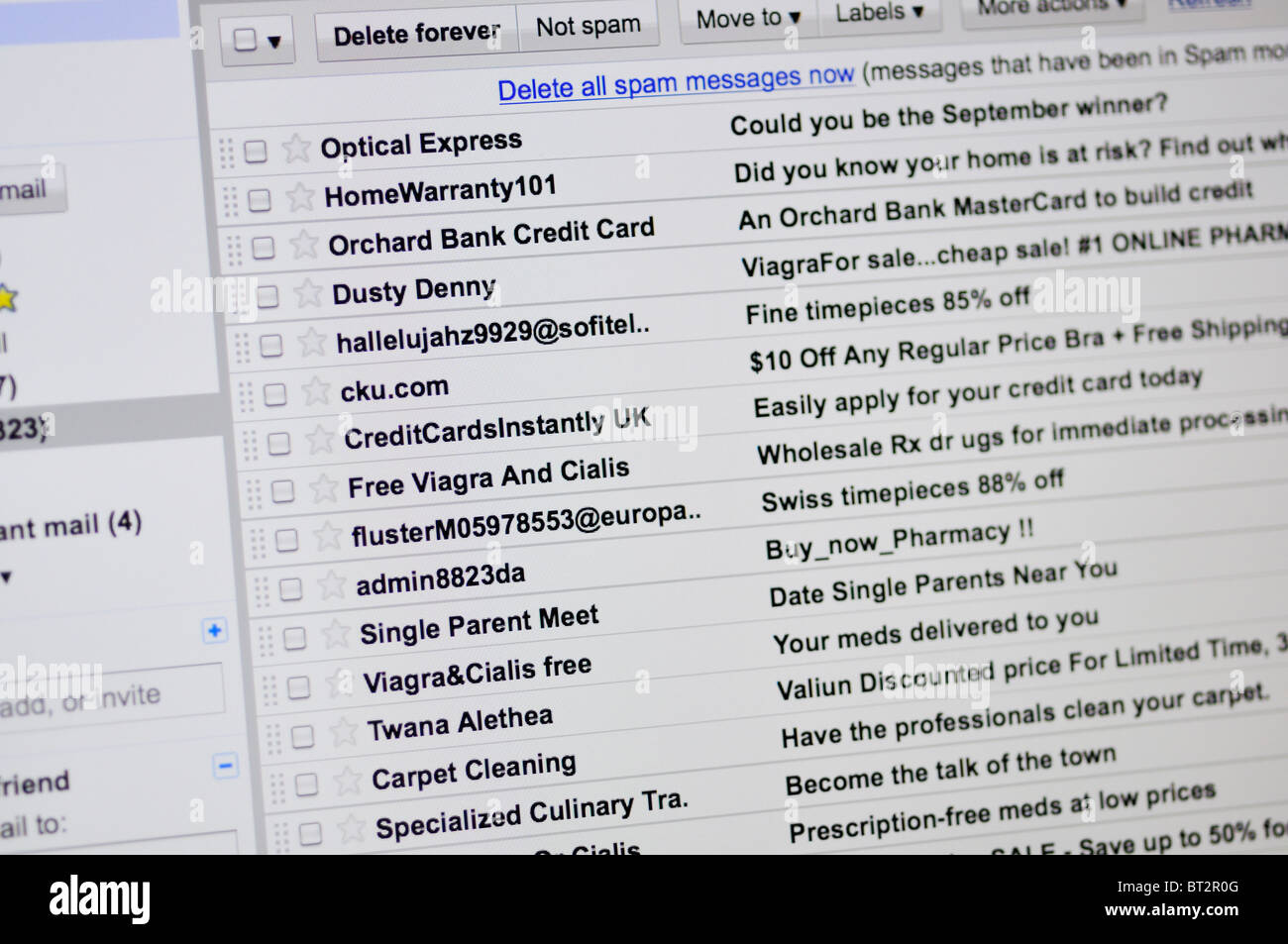The width and height of the screenshot is (1288, 944).
Task: Tick the Twana Alethea checkbox
Action: [x=302, y=735]
